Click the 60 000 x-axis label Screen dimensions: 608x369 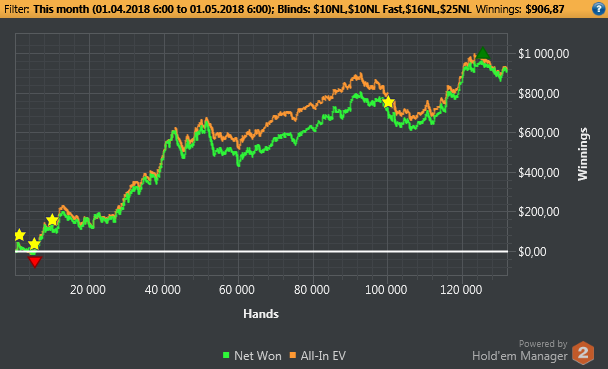[237, 290]
